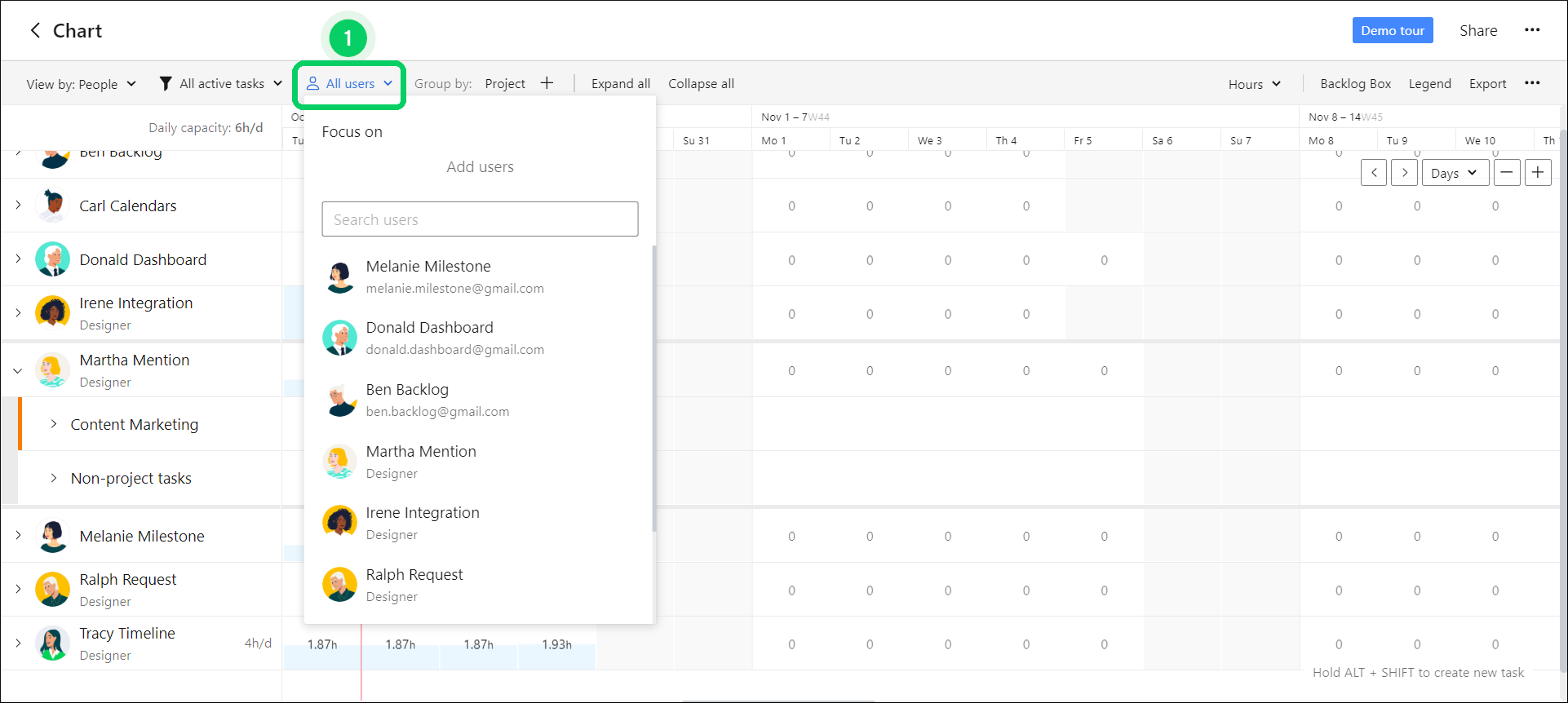Select Ralph Request in the user list
Viewport: 1568px width, 703px height.
tap(480, 585)
